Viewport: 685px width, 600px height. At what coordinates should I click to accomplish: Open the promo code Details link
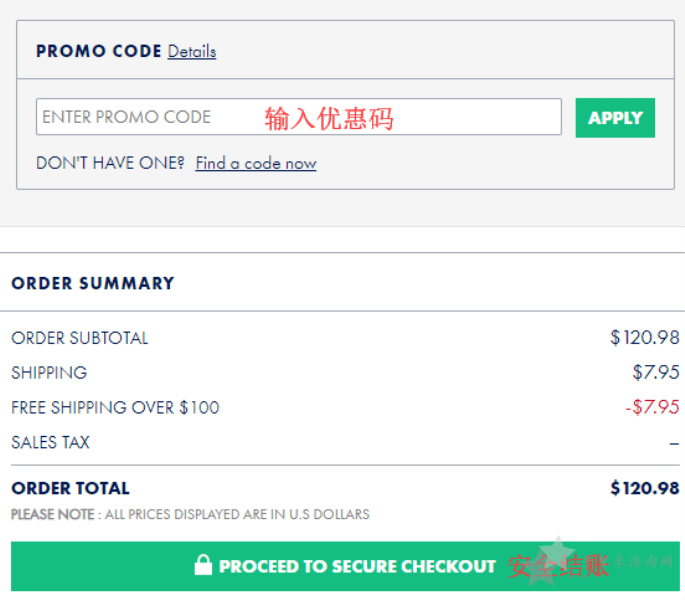(192, 52)
